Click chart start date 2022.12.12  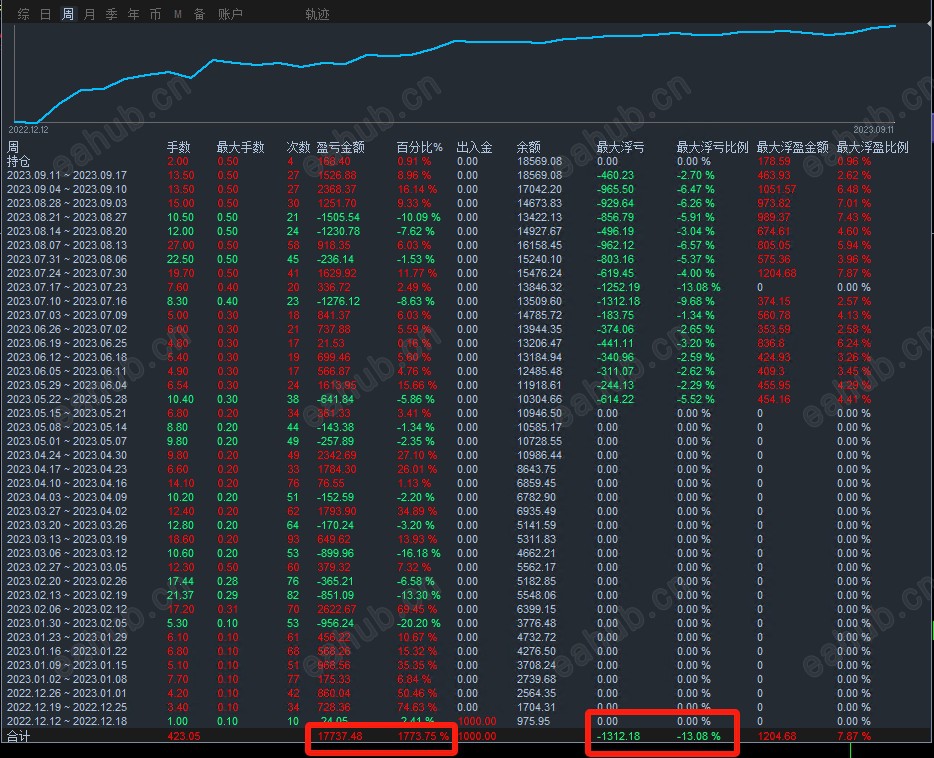28,129
